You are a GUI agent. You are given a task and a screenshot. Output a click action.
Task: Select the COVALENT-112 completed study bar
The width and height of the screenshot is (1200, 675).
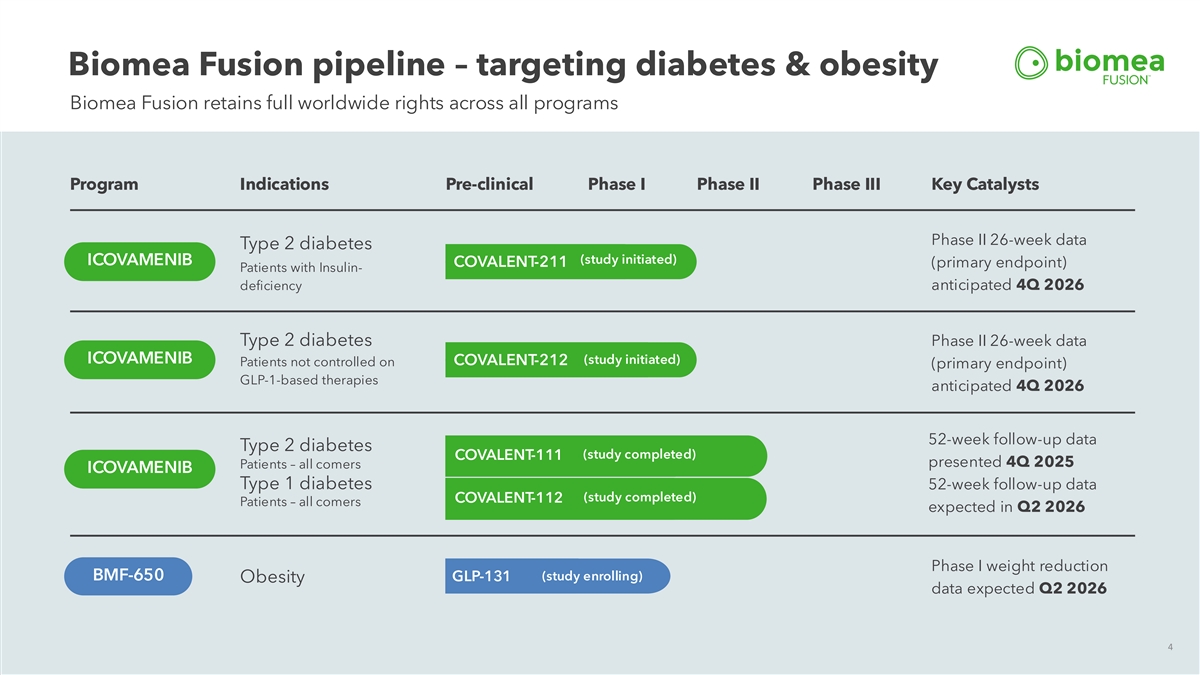(x=605, y=498)
